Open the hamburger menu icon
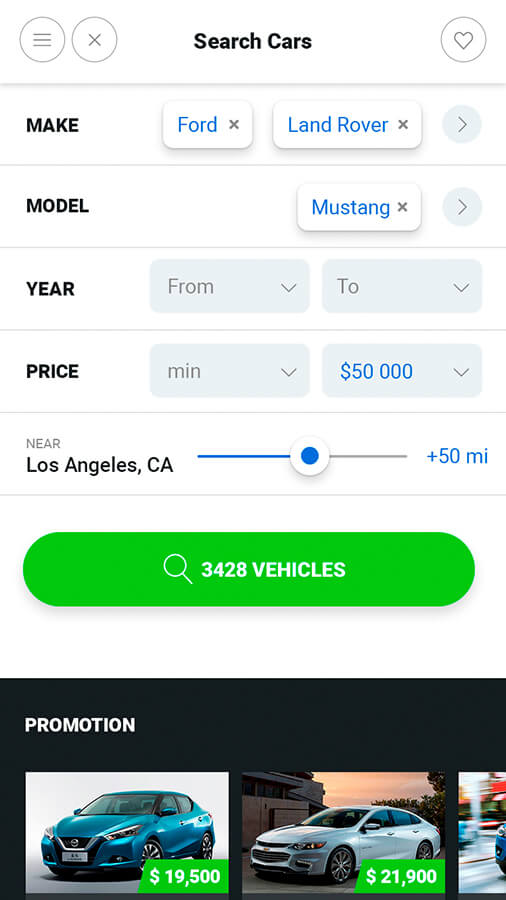 click(42, 40)
